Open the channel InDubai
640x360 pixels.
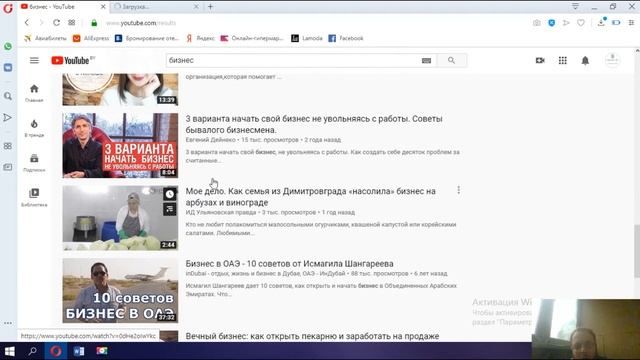(x=265, y=273)
